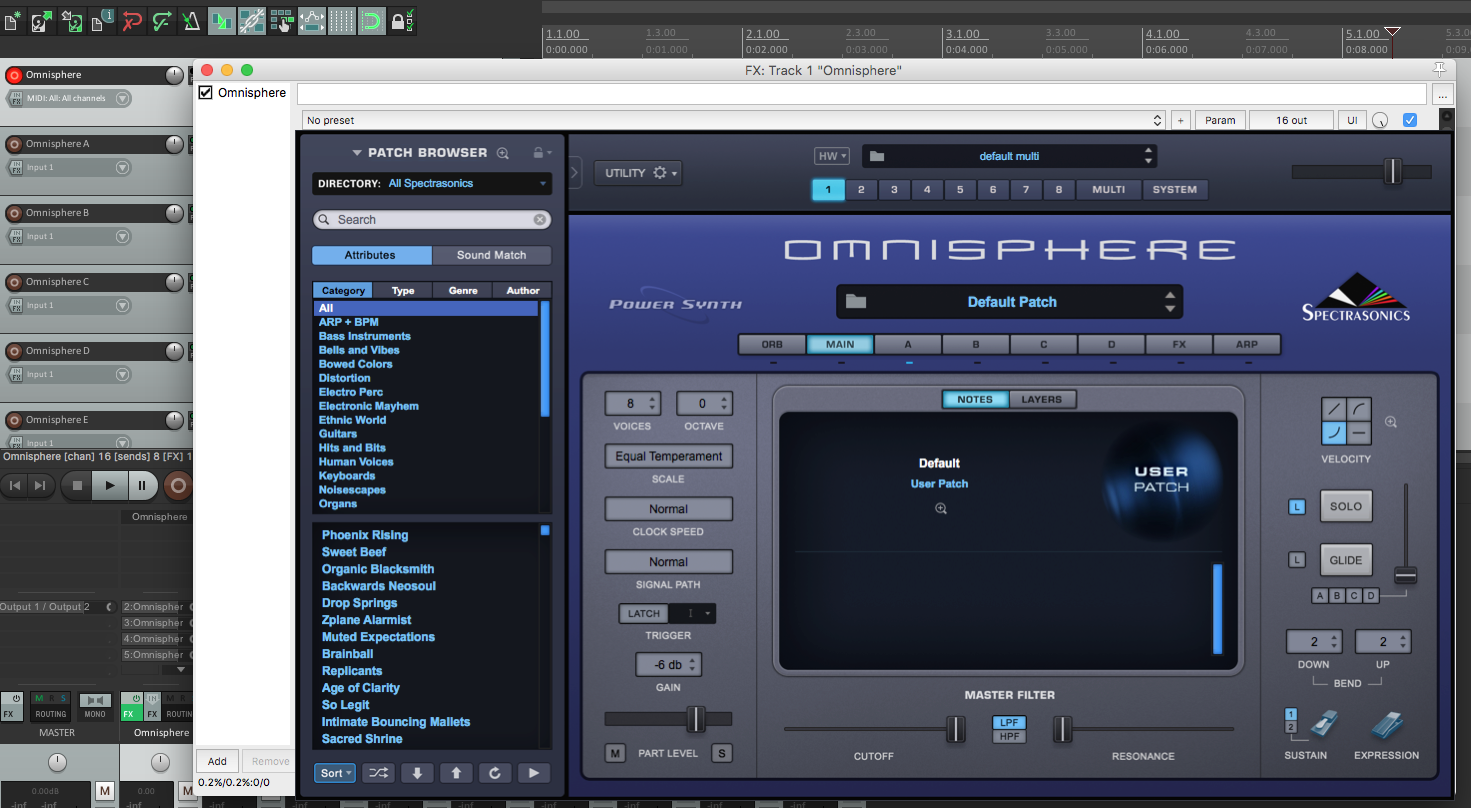The width and height of the screenshot is (1471, 808).
Task: Open the Signal Path Normal menu
Action: (x=669, y=562)
